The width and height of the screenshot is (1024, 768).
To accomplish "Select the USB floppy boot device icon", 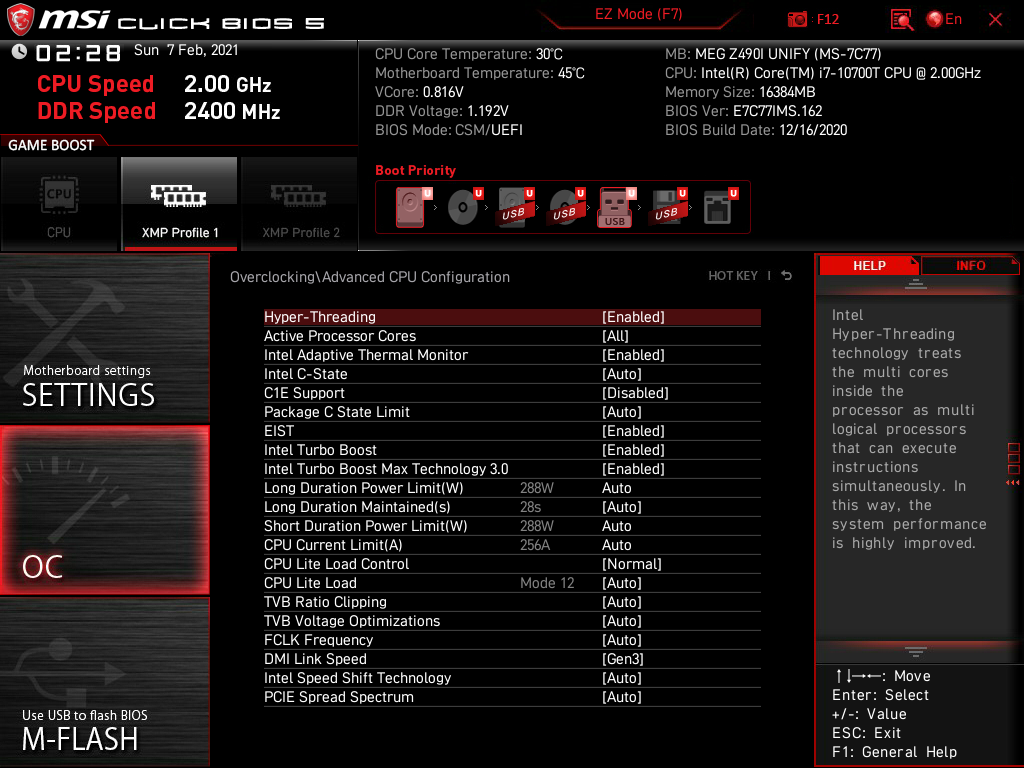I will pos(665,208).
